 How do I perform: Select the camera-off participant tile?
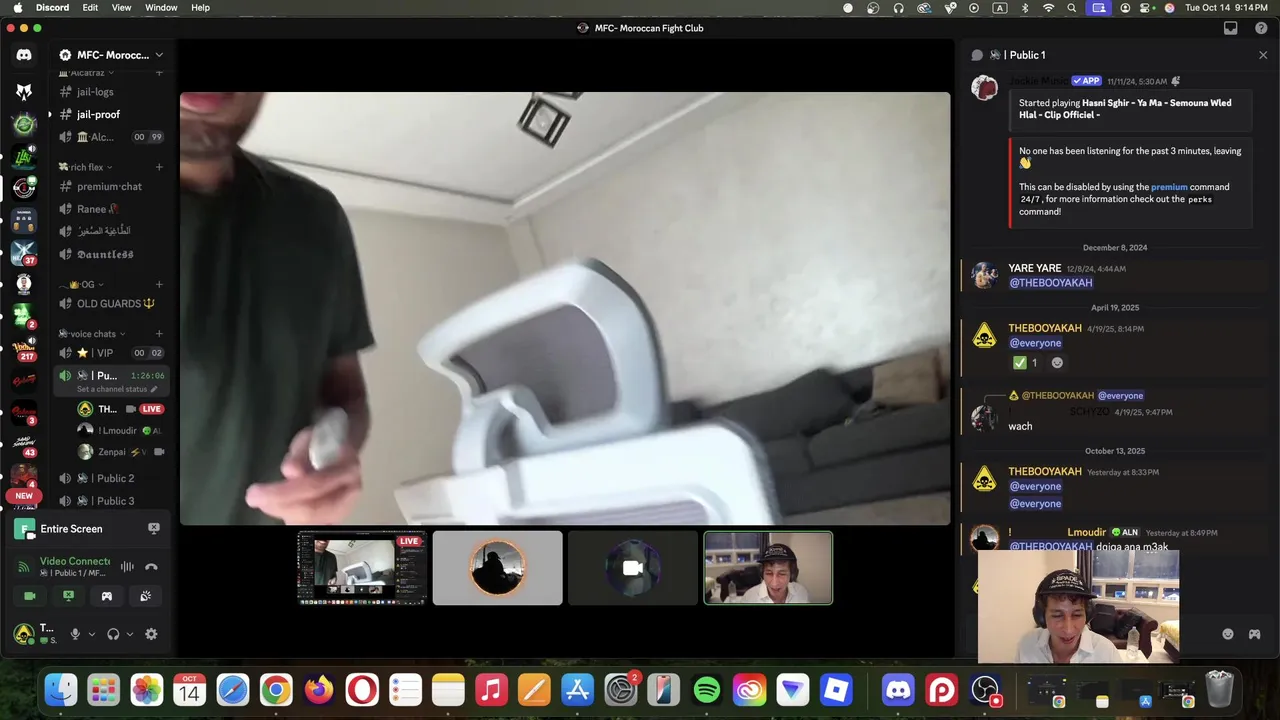(633, 568)
